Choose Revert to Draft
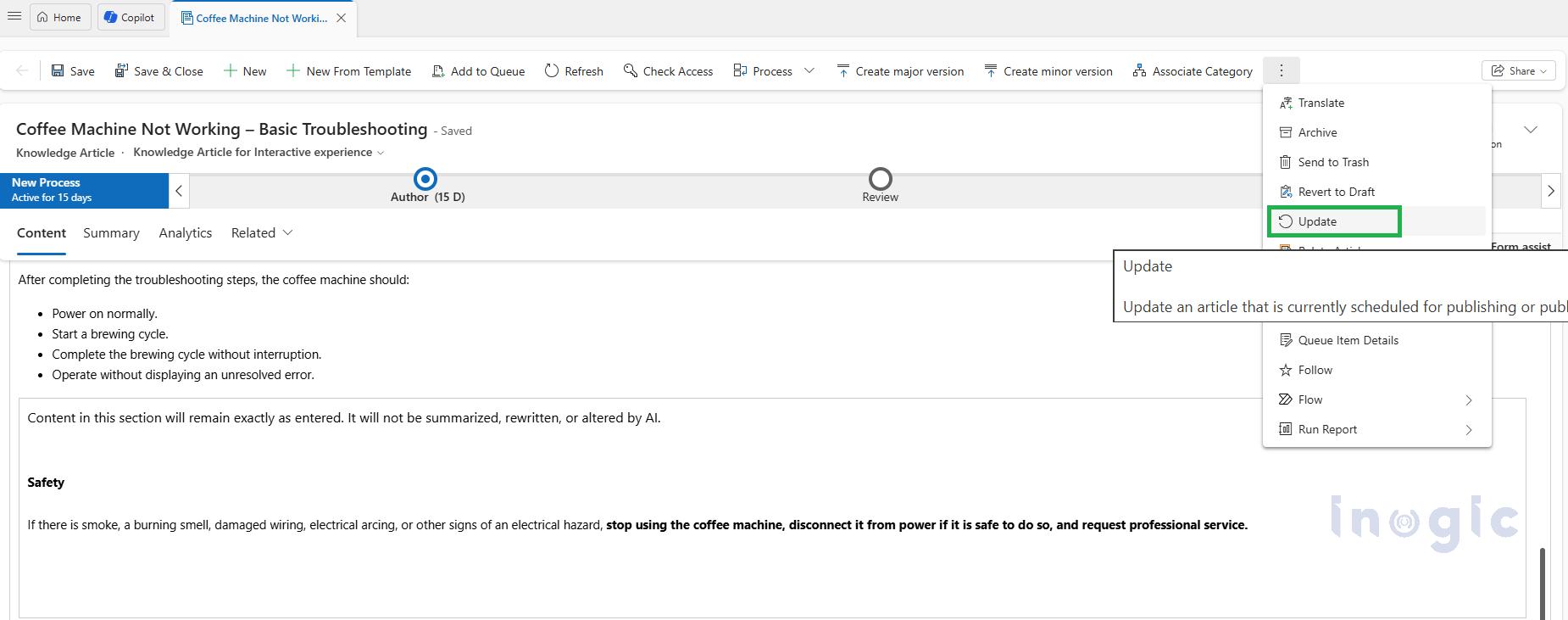 coord(1376,192)
